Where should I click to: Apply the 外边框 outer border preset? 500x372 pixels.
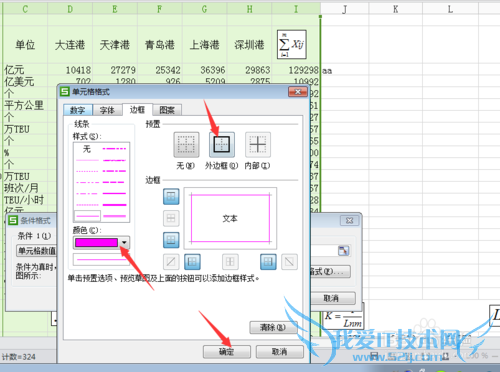pos(222,144)
